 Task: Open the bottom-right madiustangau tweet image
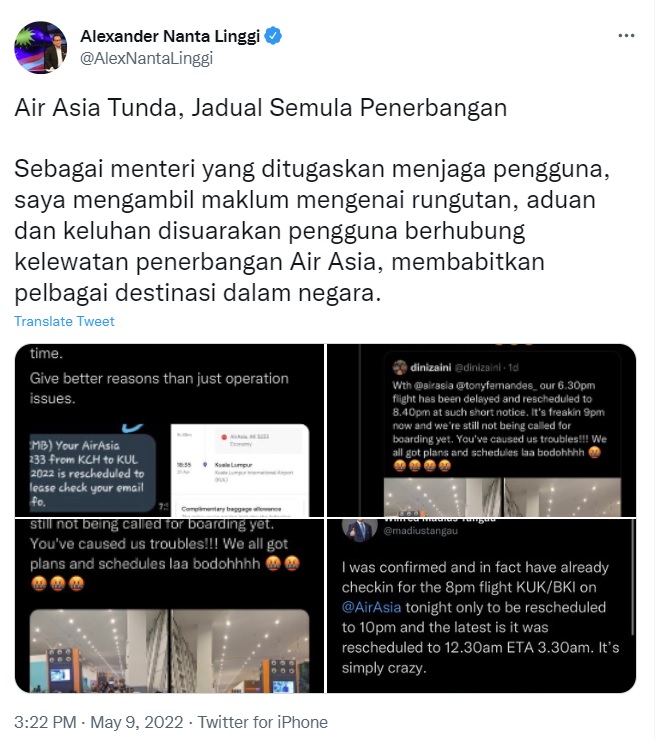point(482,606)
